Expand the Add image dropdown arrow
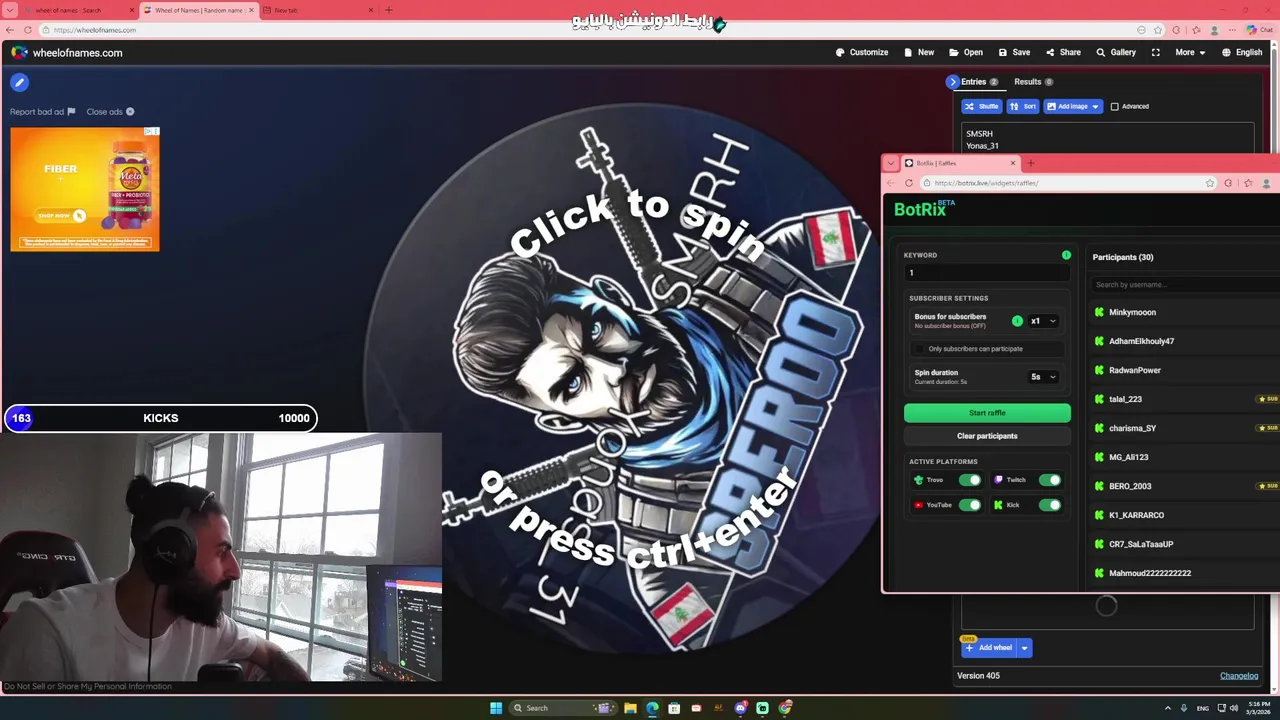This screenshot has height=720, width=1280. 1096,106
